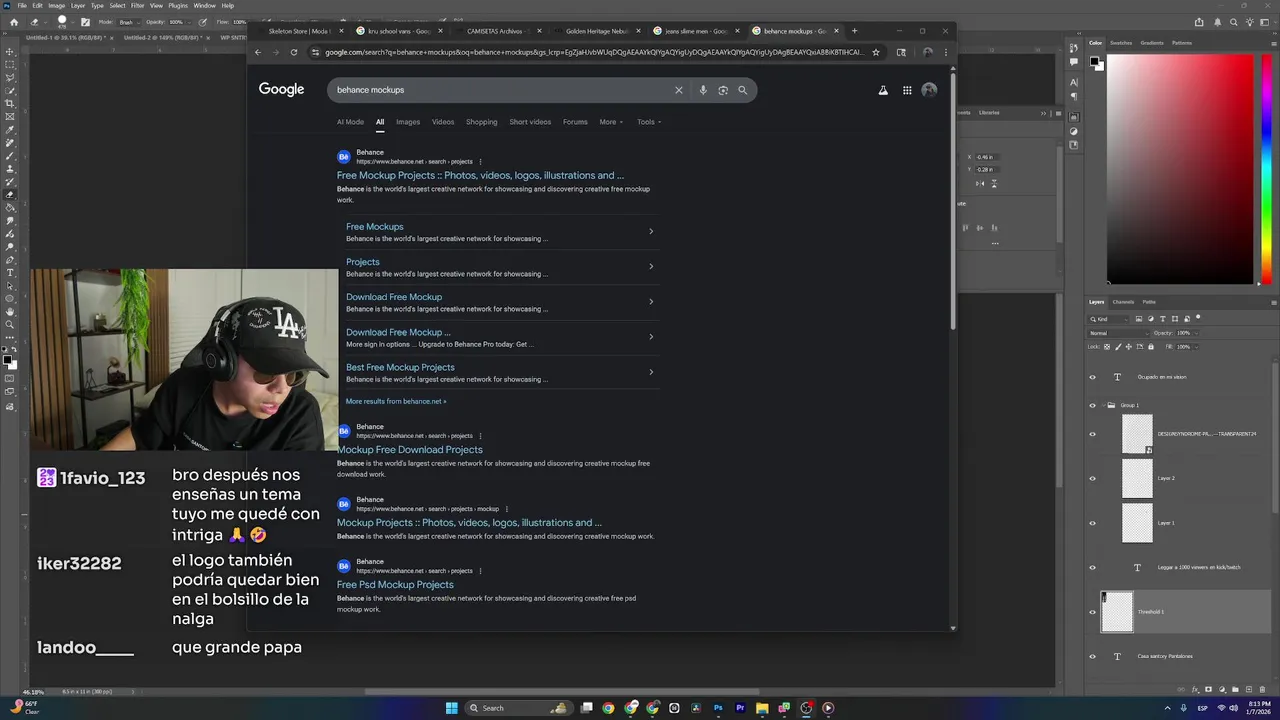The height and width of the screenshot is (720, 1280).
Task: Open Google apps grid icon
Action: click(907, 90)
